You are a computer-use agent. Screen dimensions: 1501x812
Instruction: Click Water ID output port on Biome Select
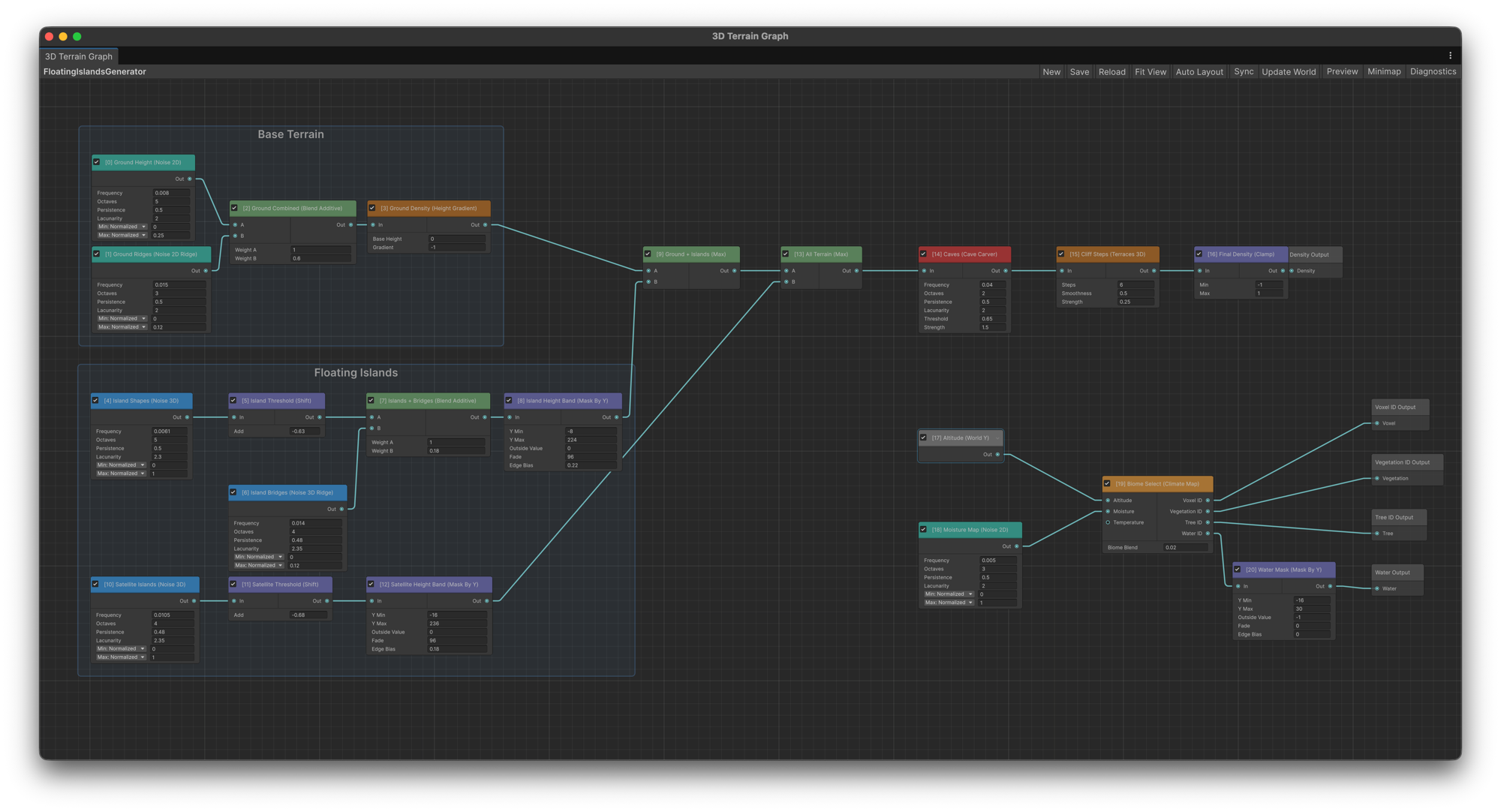point(1208,534)
